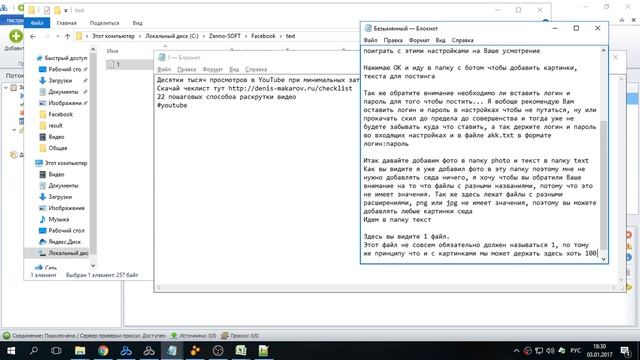The width and height of the screenshot is (640, 360).
Task: Open Справка menu in the Безымянный — Блокнот window
Action: [x=462, y=40]
